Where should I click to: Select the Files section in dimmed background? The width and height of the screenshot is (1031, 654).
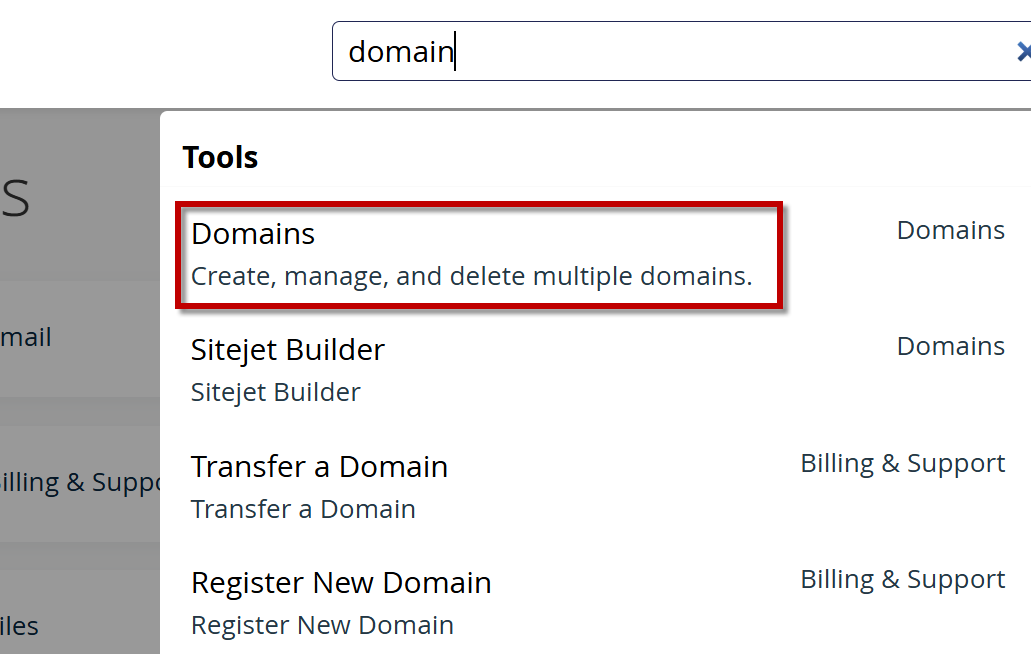[x=20, y=627]
